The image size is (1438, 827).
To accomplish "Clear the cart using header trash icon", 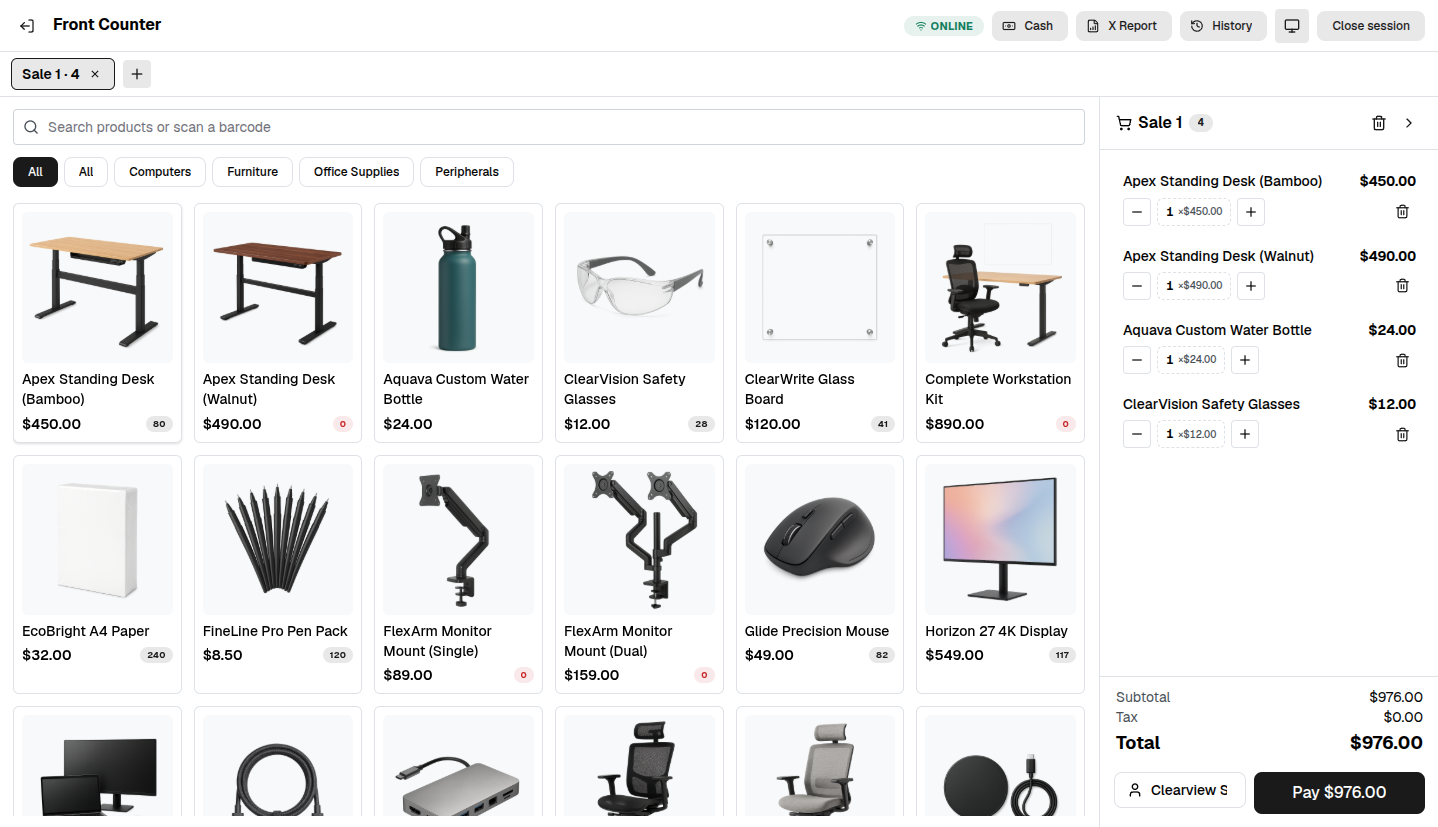I will (1379, 123).
